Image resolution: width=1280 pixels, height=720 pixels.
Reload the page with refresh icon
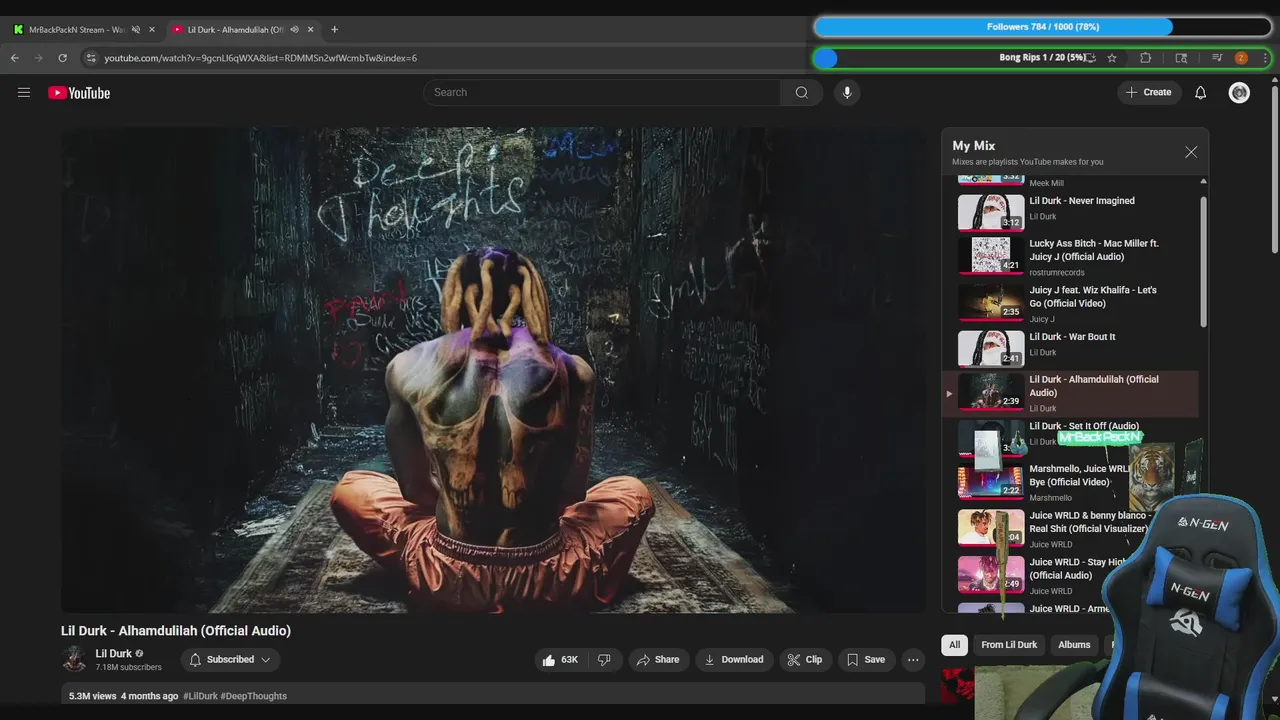[62, 58]
